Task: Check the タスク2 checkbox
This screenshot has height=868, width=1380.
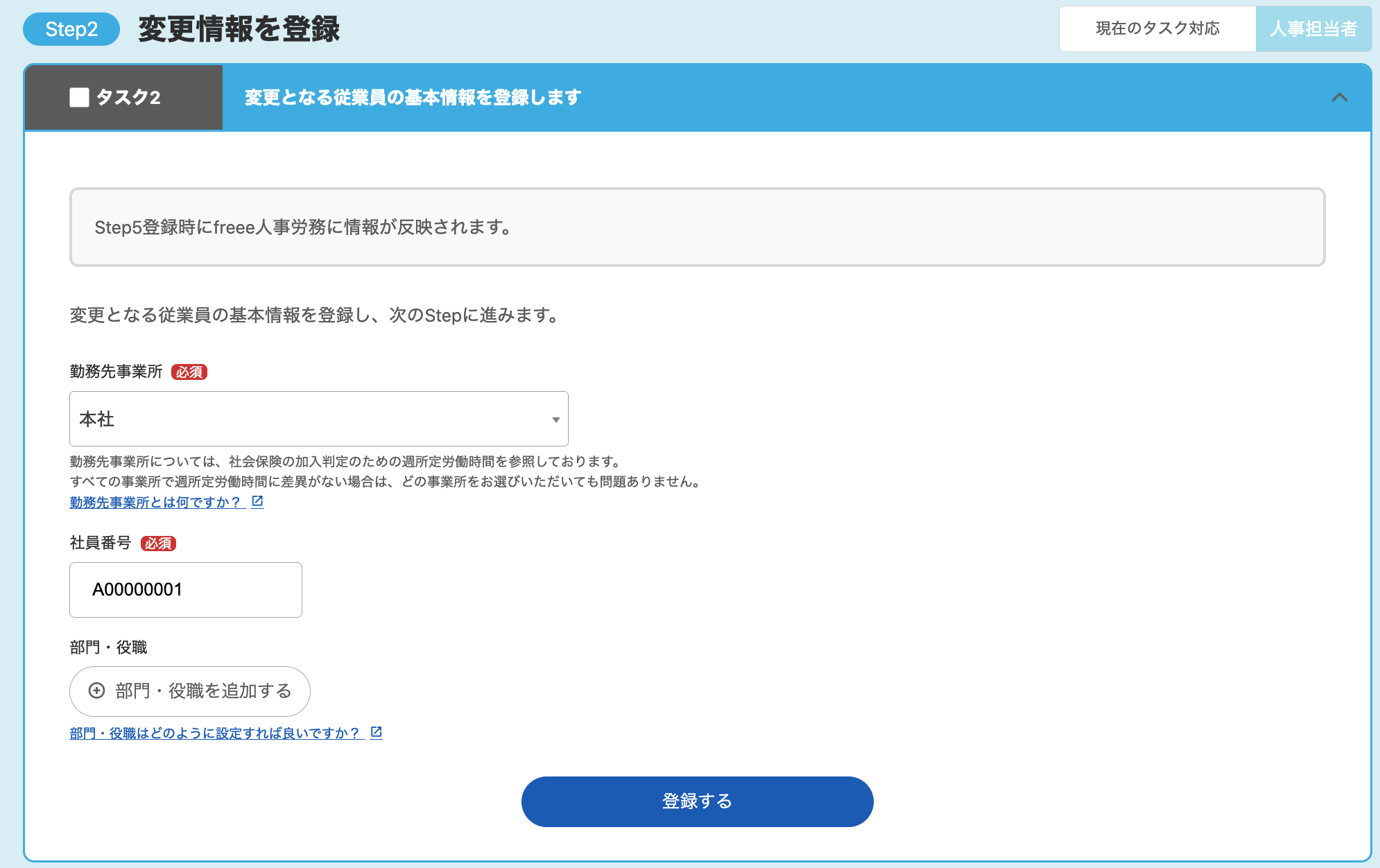Action: [79, 98]
